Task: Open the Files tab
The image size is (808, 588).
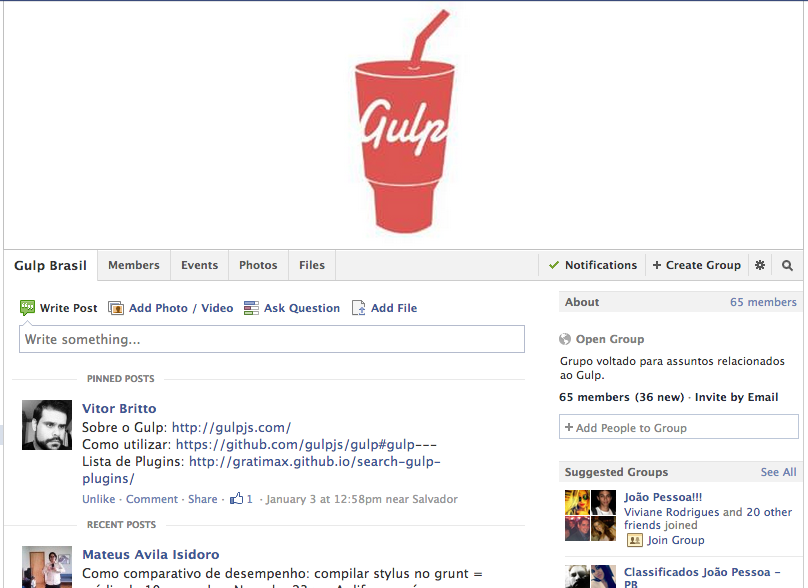Action: click(x=312, y=265)
